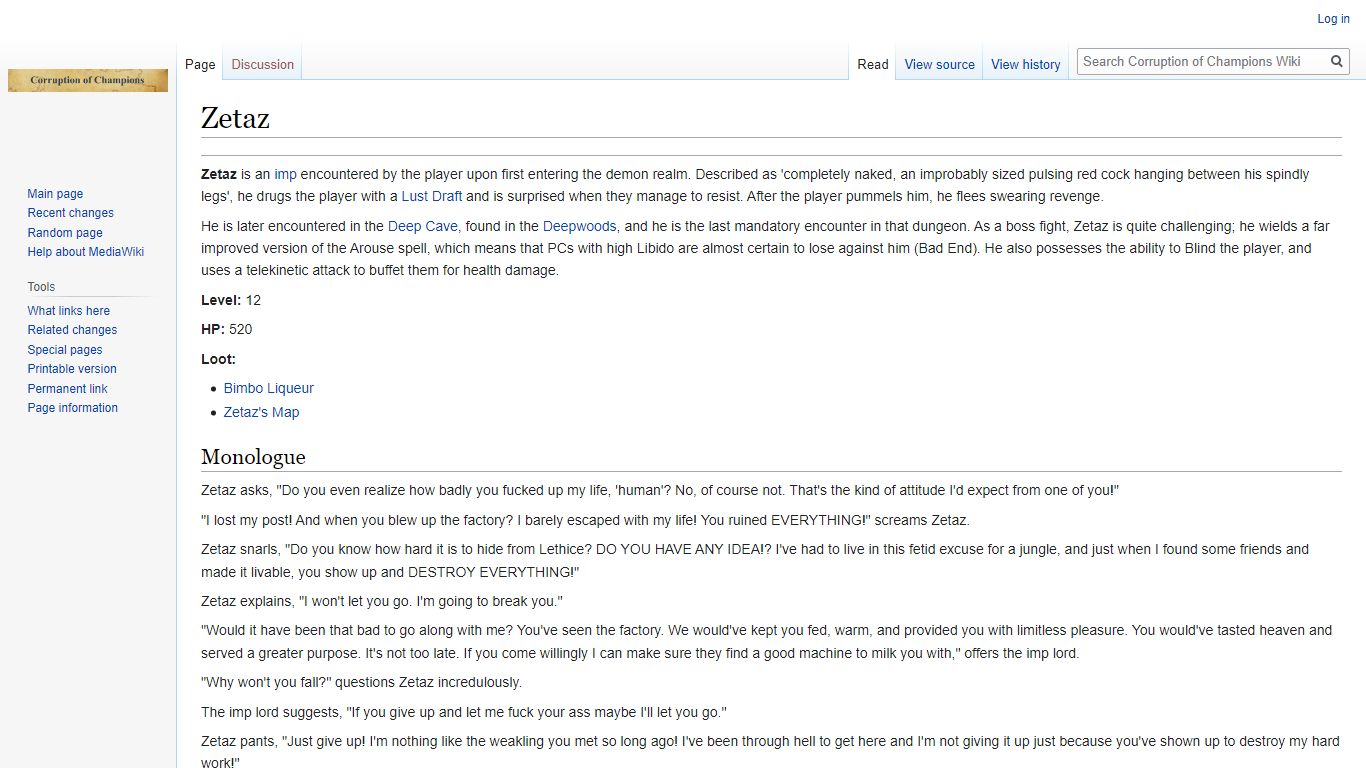Go to Main page in sidebar
The width and height of the screenshot is (1366, 768).
pyautogui.click(x=55, y=194)
